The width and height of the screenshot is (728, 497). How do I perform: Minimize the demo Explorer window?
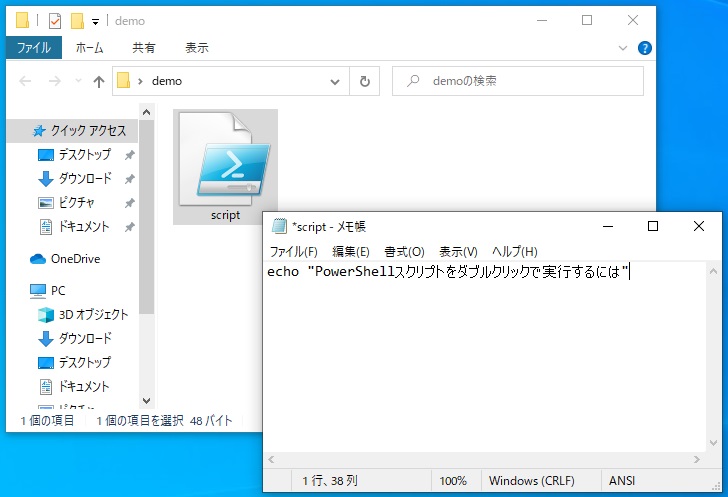click(542, 20)
